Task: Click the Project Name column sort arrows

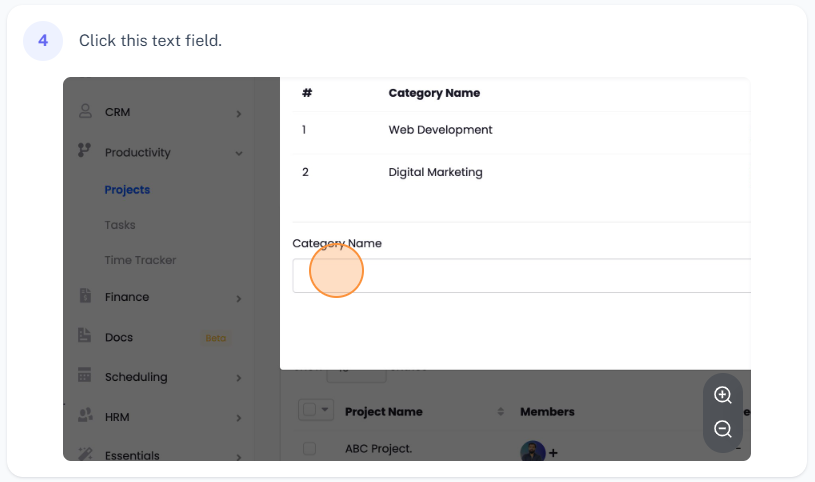Action: 500,412
